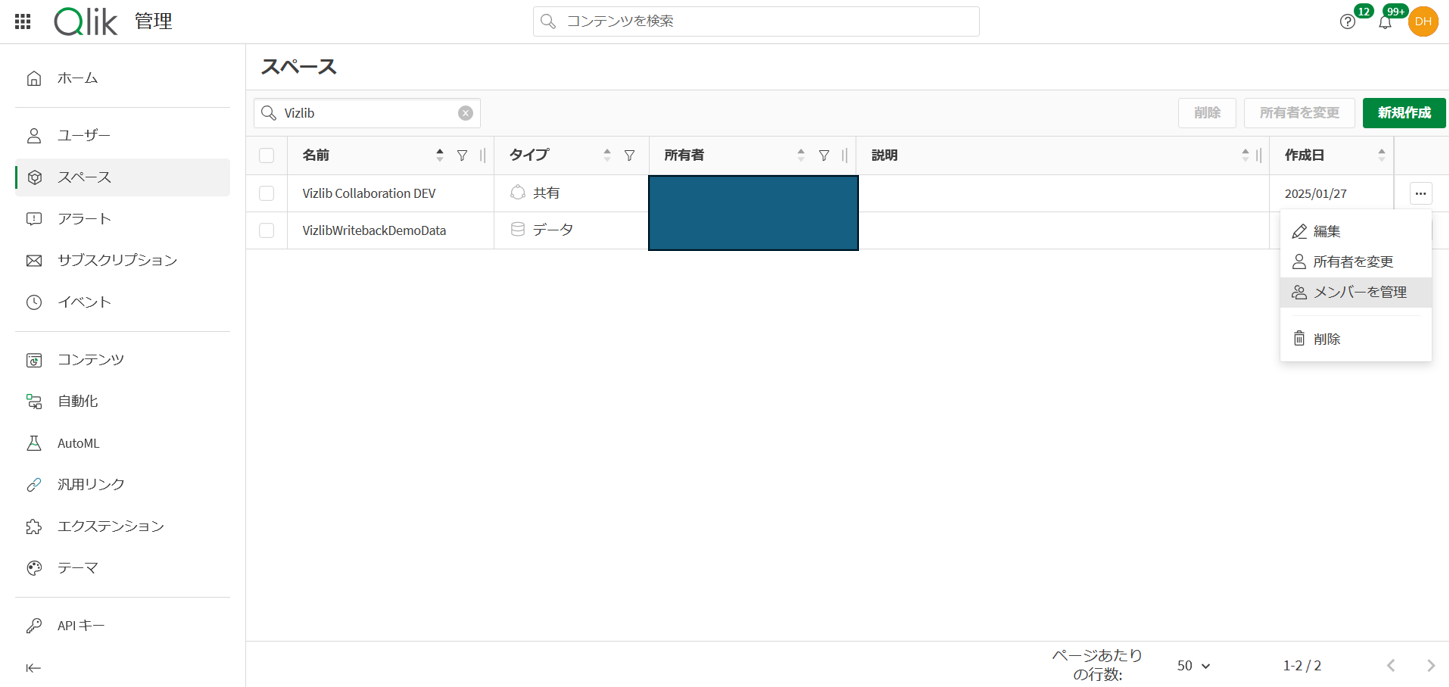Image resolution: width=1449 pixels, height=687 pixels.
Task: Sort by 説明 column arrows
Action: [x=1245, y=155]
